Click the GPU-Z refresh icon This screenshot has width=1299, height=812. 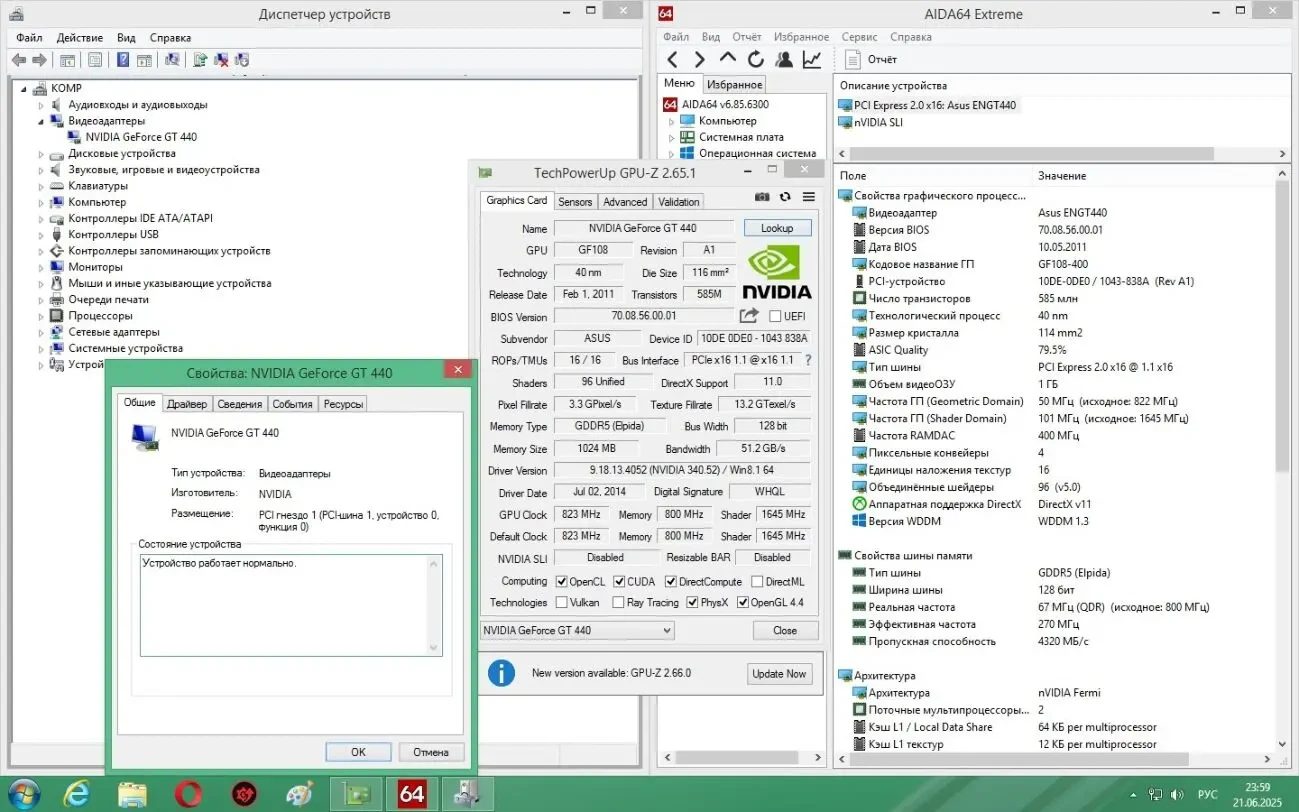pyautogui.click(x=785, y=198)
